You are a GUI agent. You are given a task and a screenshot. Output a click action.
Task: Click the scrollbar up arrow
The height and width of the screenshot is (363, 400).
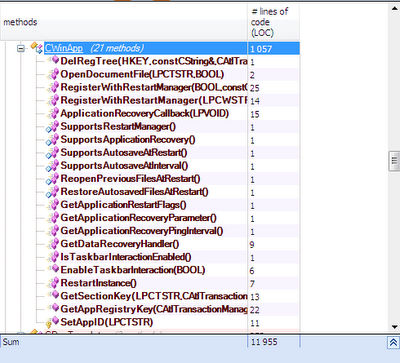click(394, 9)
